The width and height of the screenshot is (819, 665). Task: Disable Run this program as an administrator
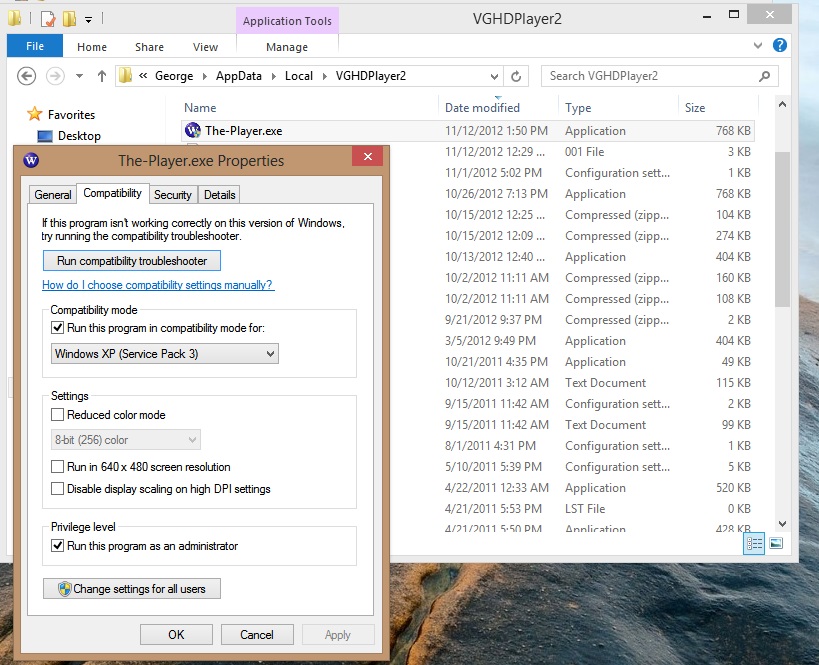(58, 546)
